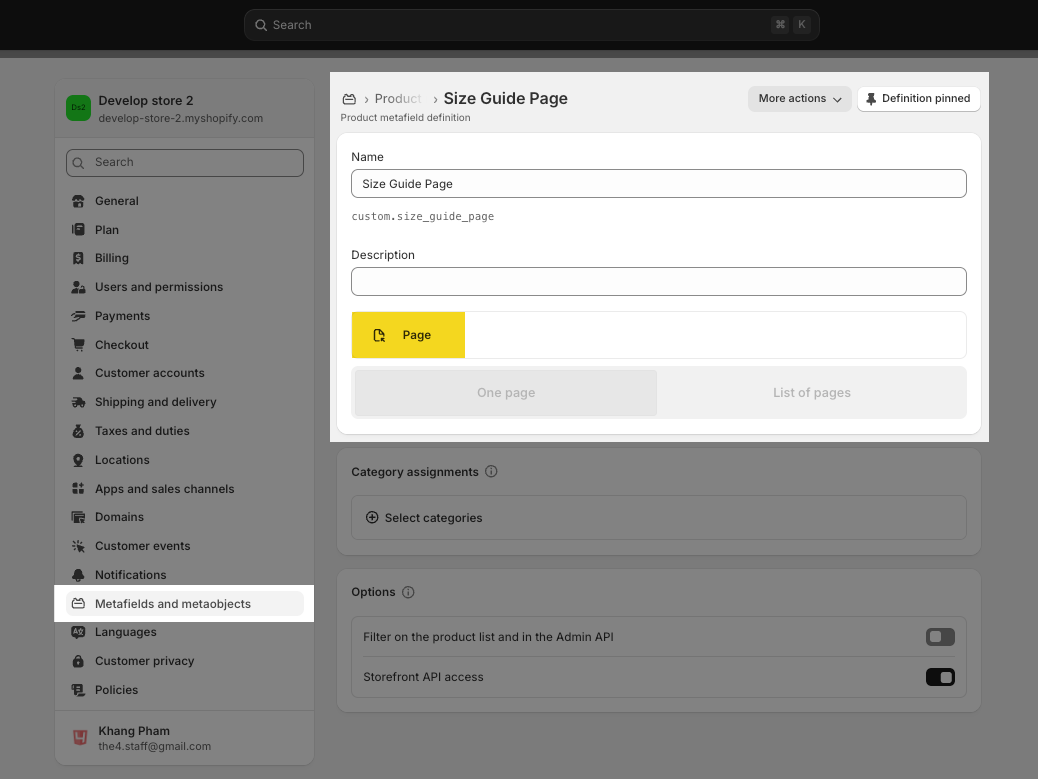Click the Payments icon in the sidebar
Viewport: 1038px width, 779px height.
click(x=78, y=316)
